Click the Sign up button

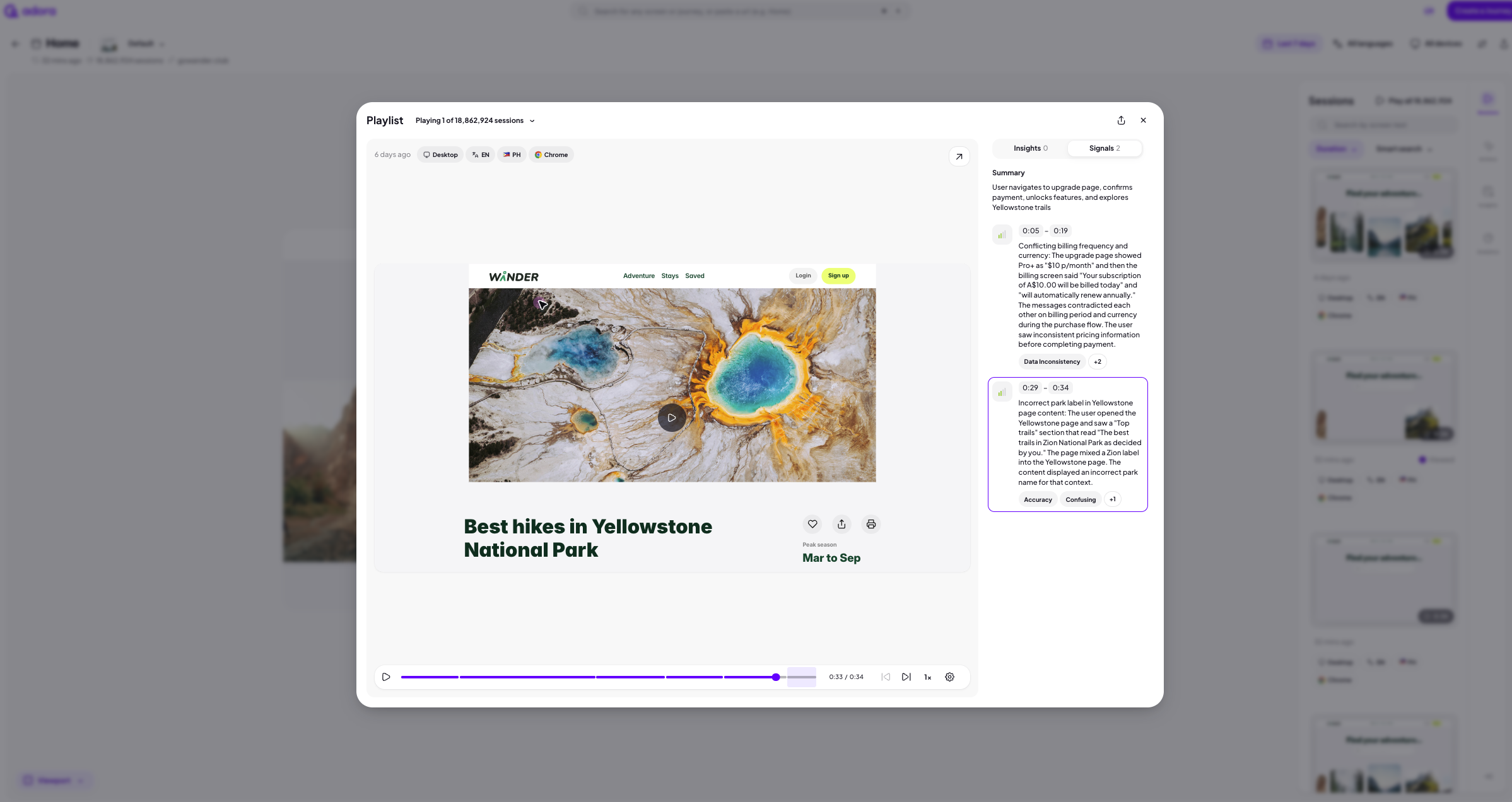coord(838,276)
